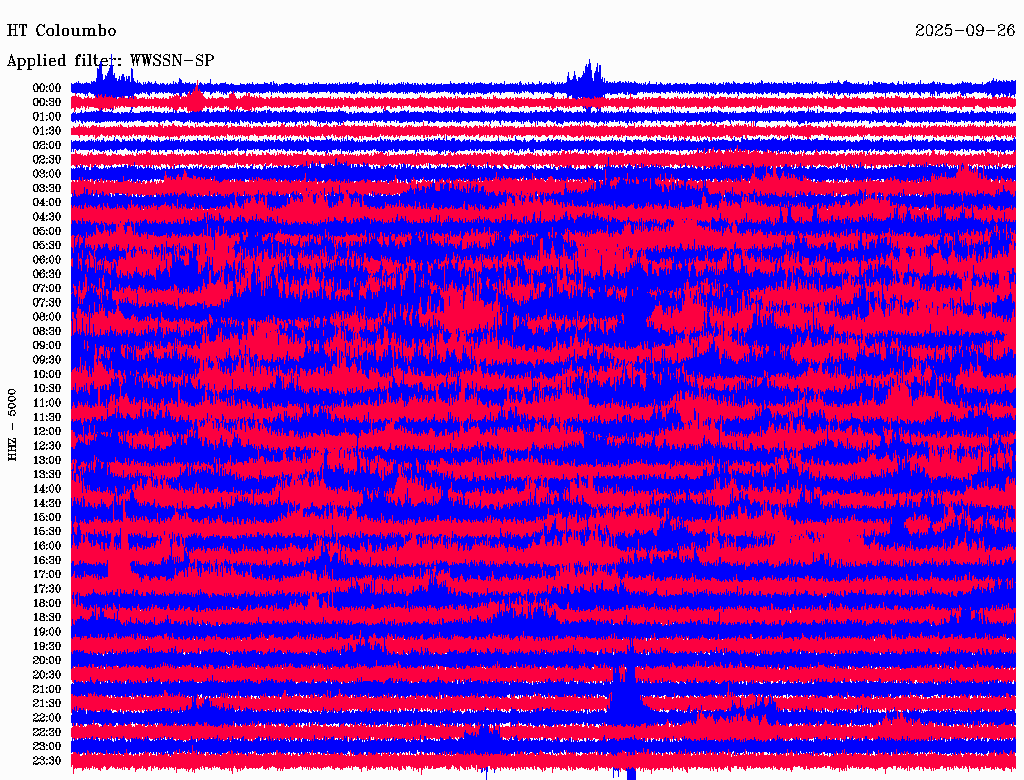Select the 22:30 time row label

point(47,732)
